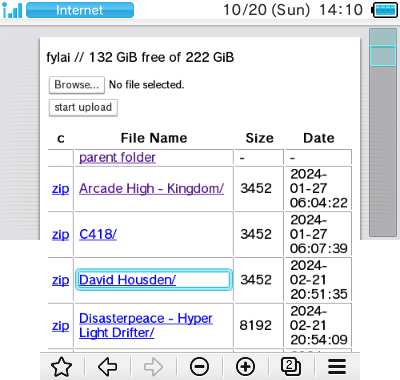
Task: Click the vertical scrollbar thumb
Action: tap(383, 56)
